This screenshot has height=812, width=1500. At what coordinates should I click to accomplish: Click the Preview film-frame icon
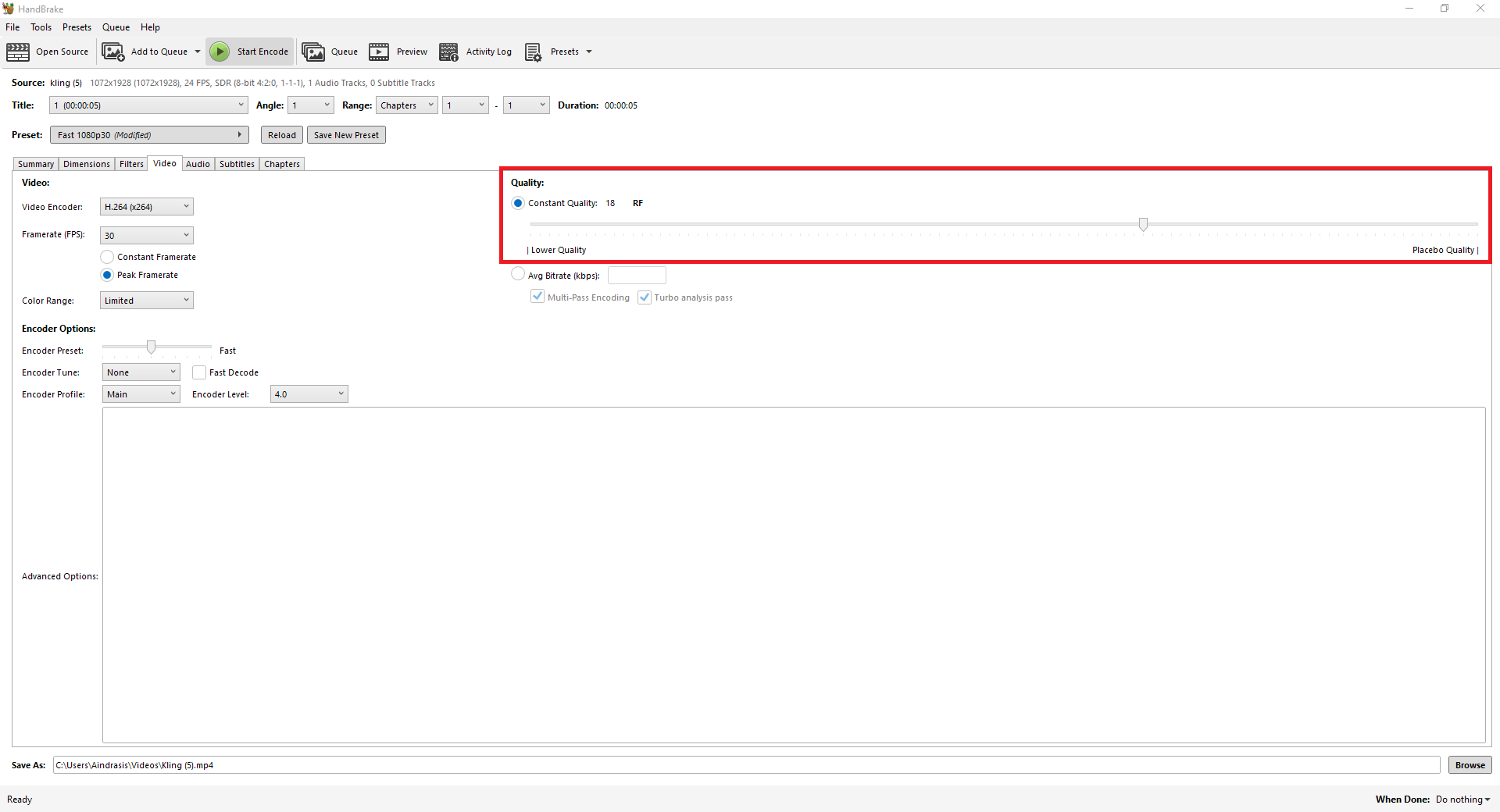(x=379, y=52)
